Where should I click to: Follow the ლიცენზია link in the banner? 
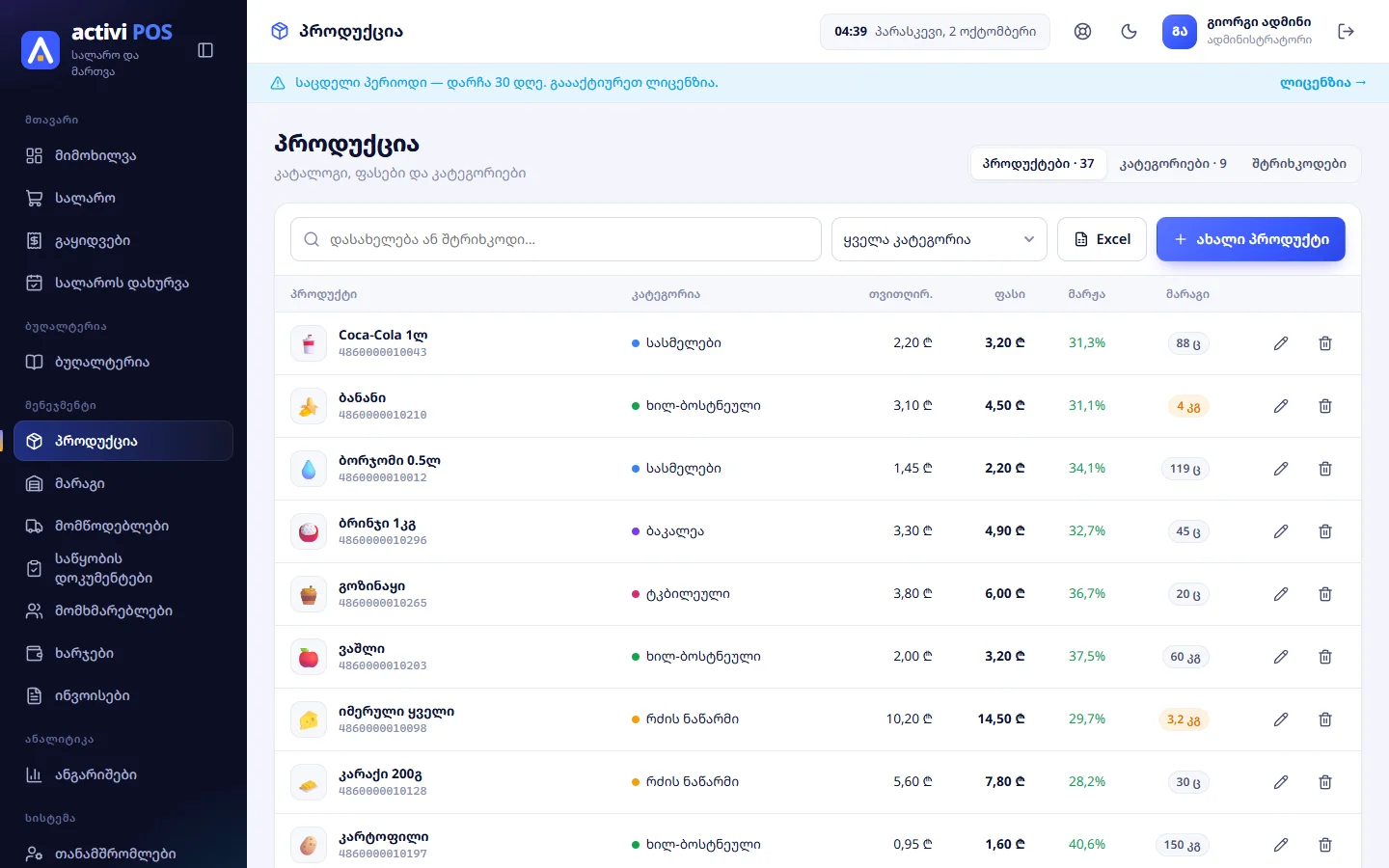pos(1323,83)
